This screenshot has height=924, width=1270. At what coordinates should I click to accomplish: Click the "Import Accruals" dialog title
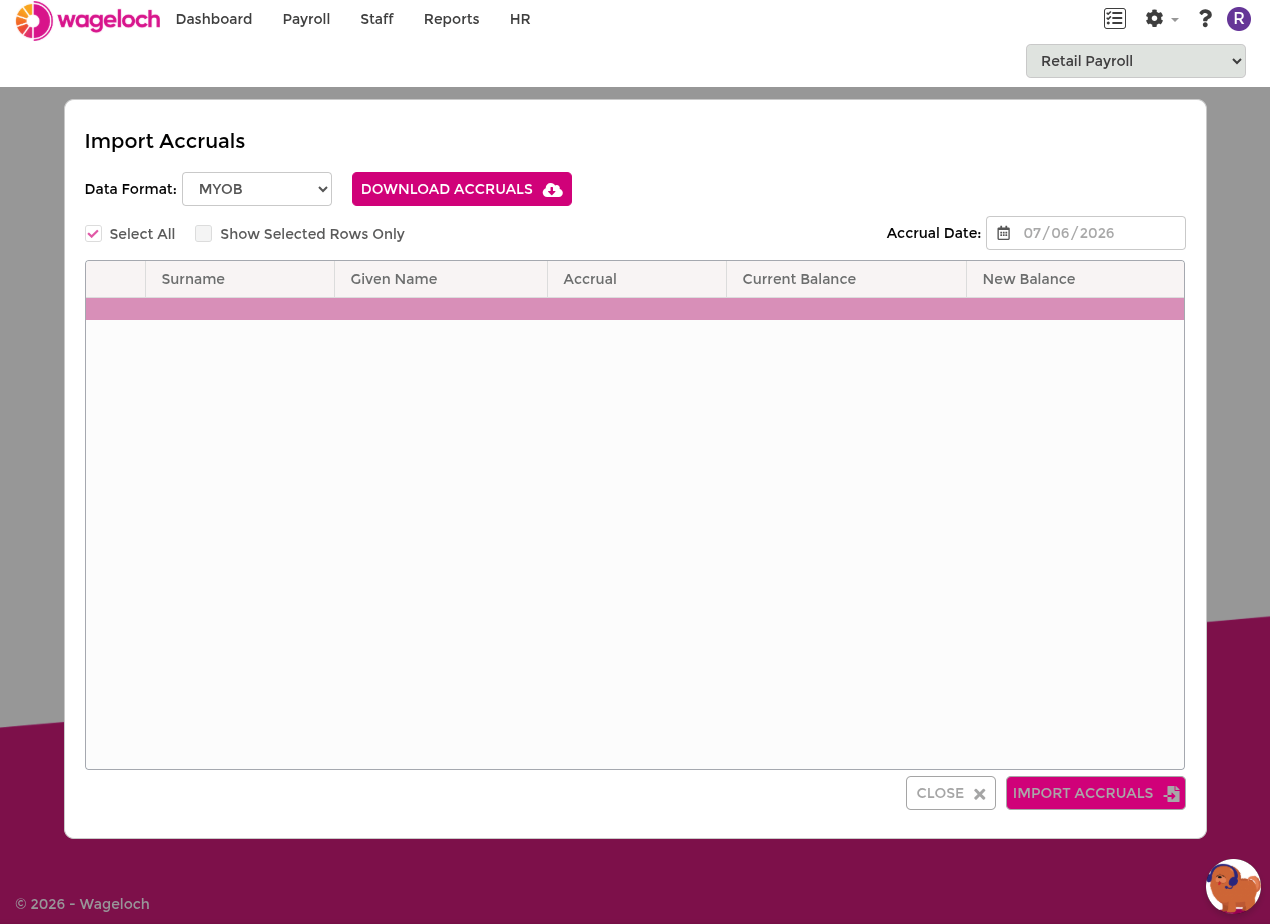165,141
